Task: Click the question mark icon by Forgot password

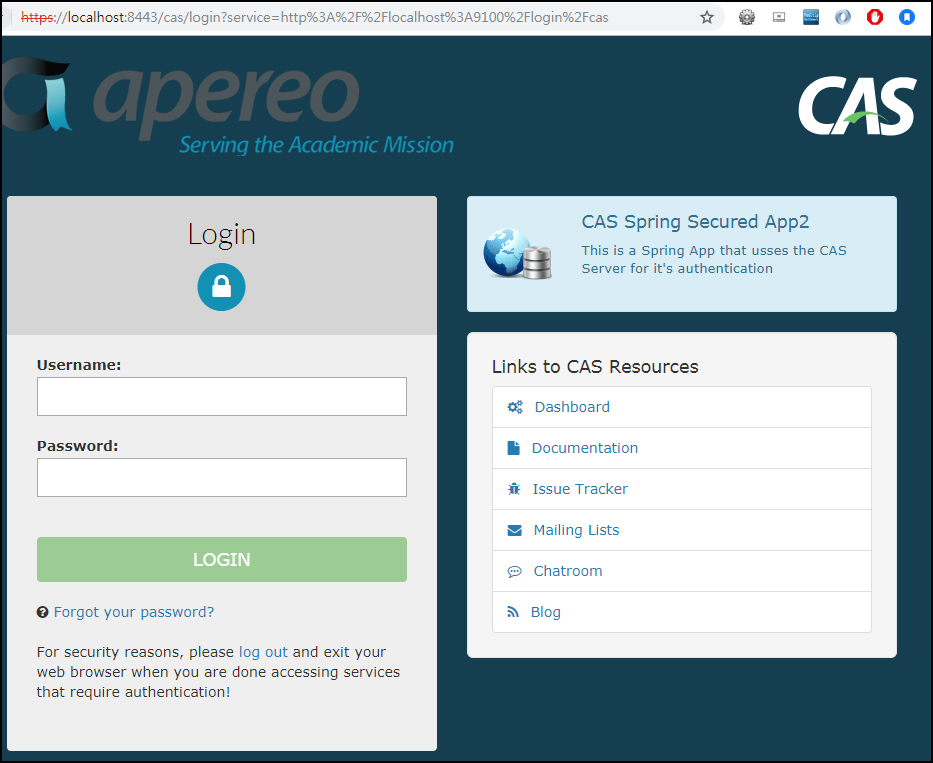Action: click(x=42, y=612)
